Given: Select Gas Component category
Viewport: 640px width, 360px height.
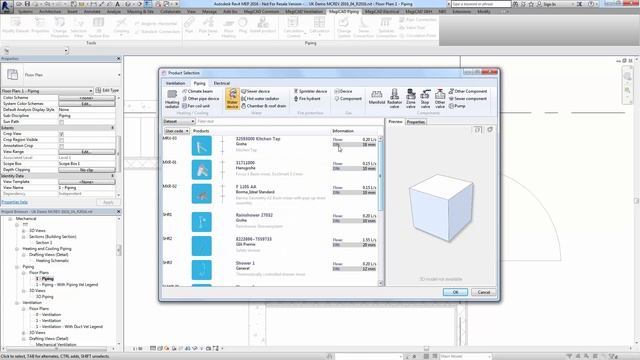Looking at the screenshot, I should (x=348, y=99).
